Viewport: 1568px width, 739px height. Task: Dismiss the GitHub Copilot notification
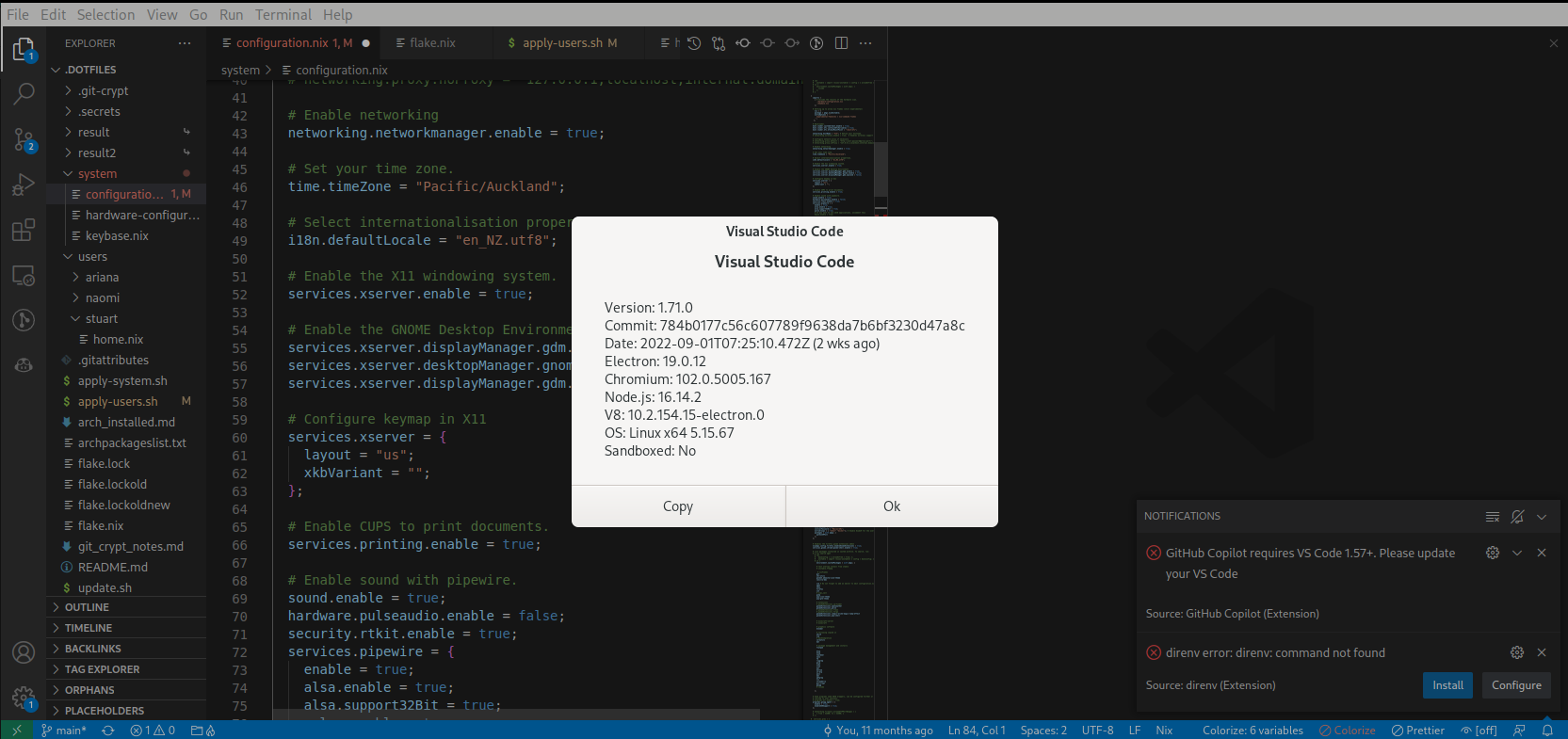click(1542, 553)
